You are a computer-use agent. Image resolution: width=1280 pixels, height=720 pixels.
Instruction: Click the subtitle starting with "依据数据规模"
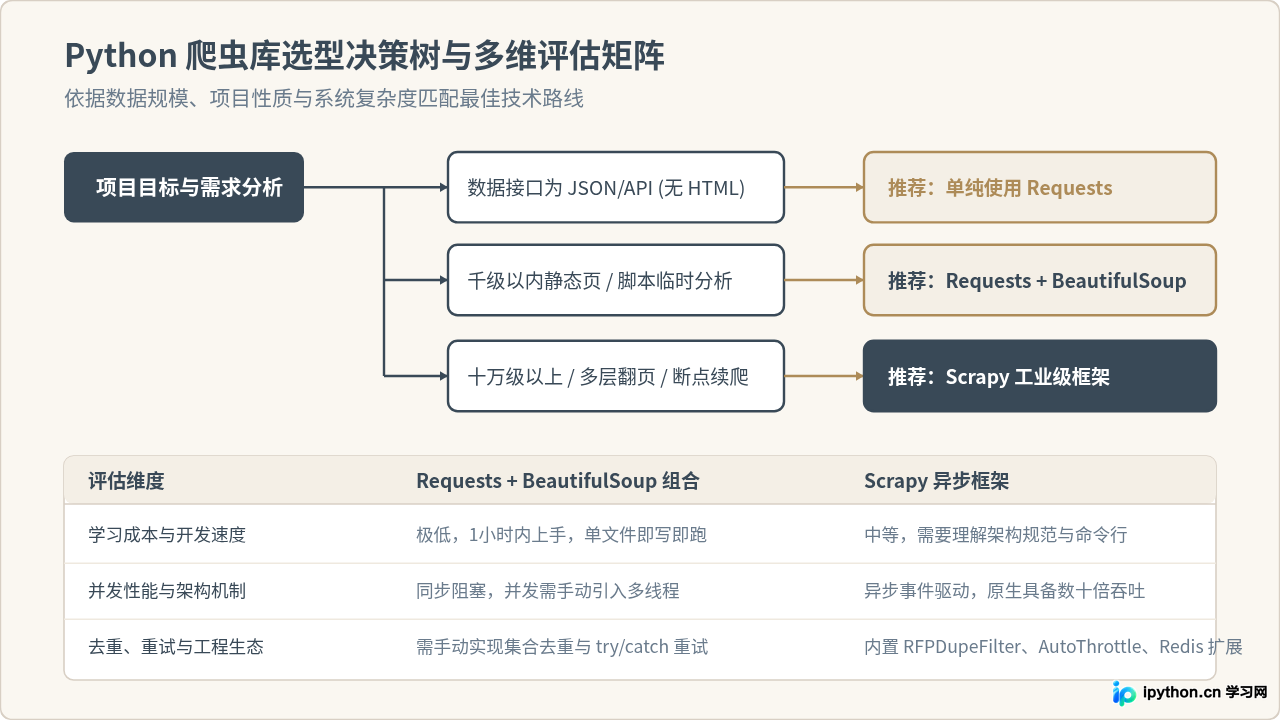click(324, 99)
